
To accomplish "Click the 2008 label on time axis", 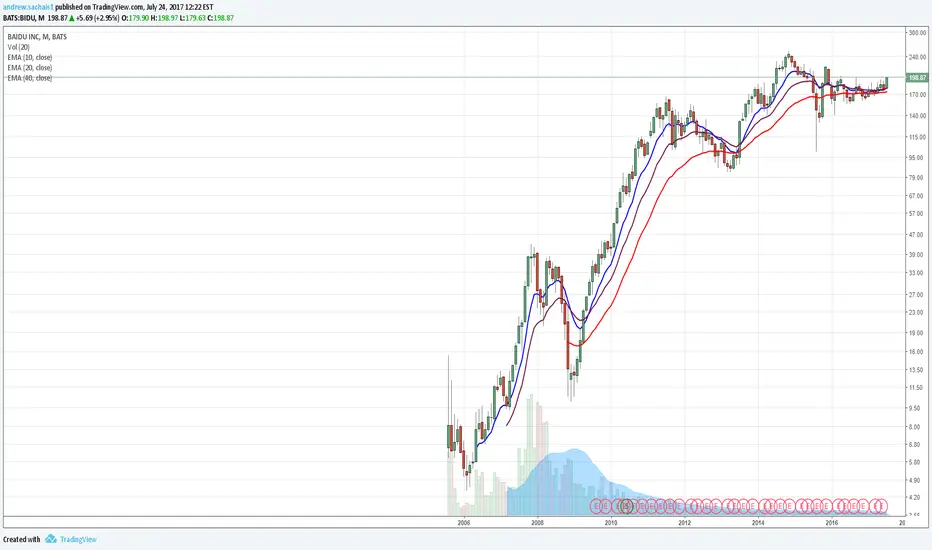I will (537, 523).
